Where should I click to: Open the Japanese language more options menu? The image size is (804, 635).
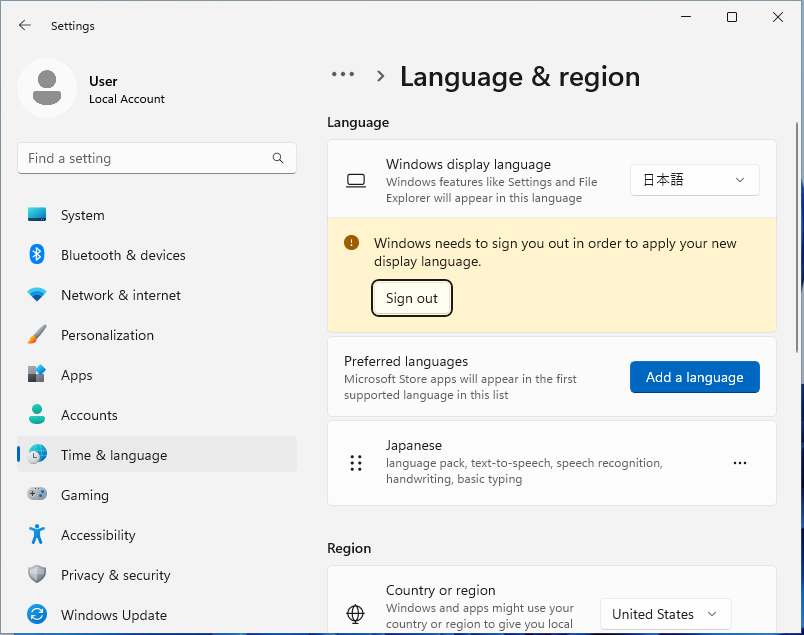(x=740, y=463)
